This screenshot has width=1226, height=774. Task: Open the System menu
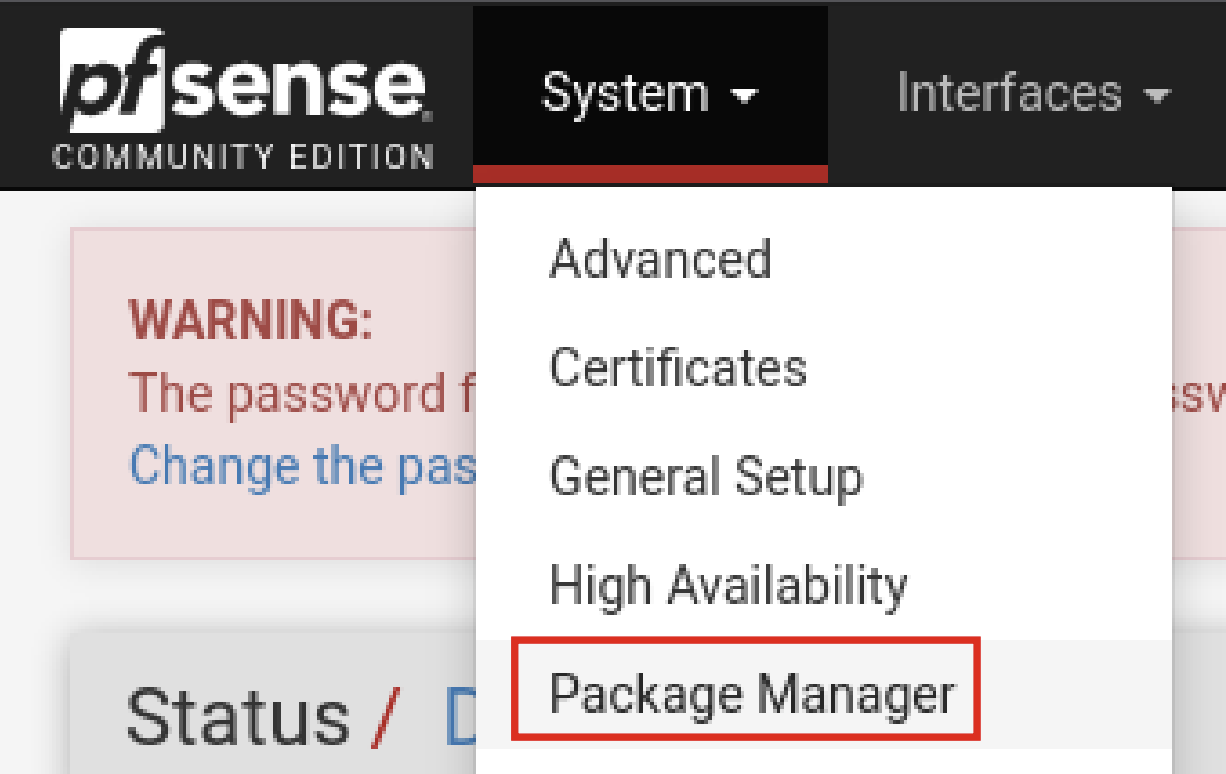[x=626, y=94]
